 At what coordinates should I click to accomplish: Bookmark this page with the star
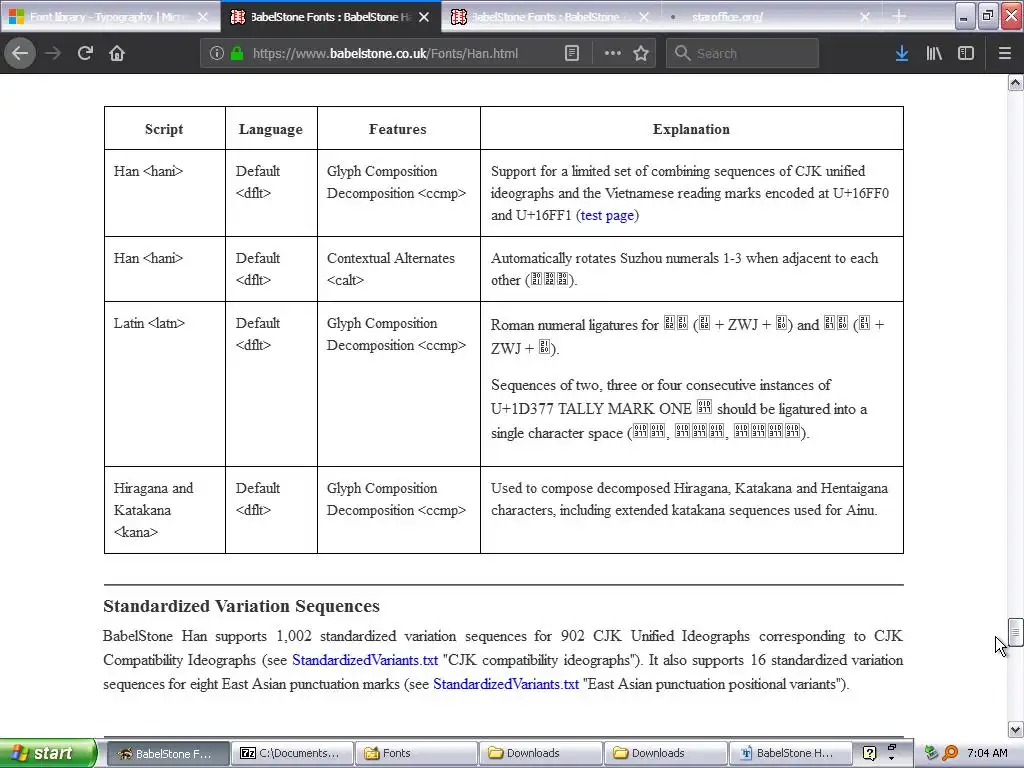click(x=641, y=53)
